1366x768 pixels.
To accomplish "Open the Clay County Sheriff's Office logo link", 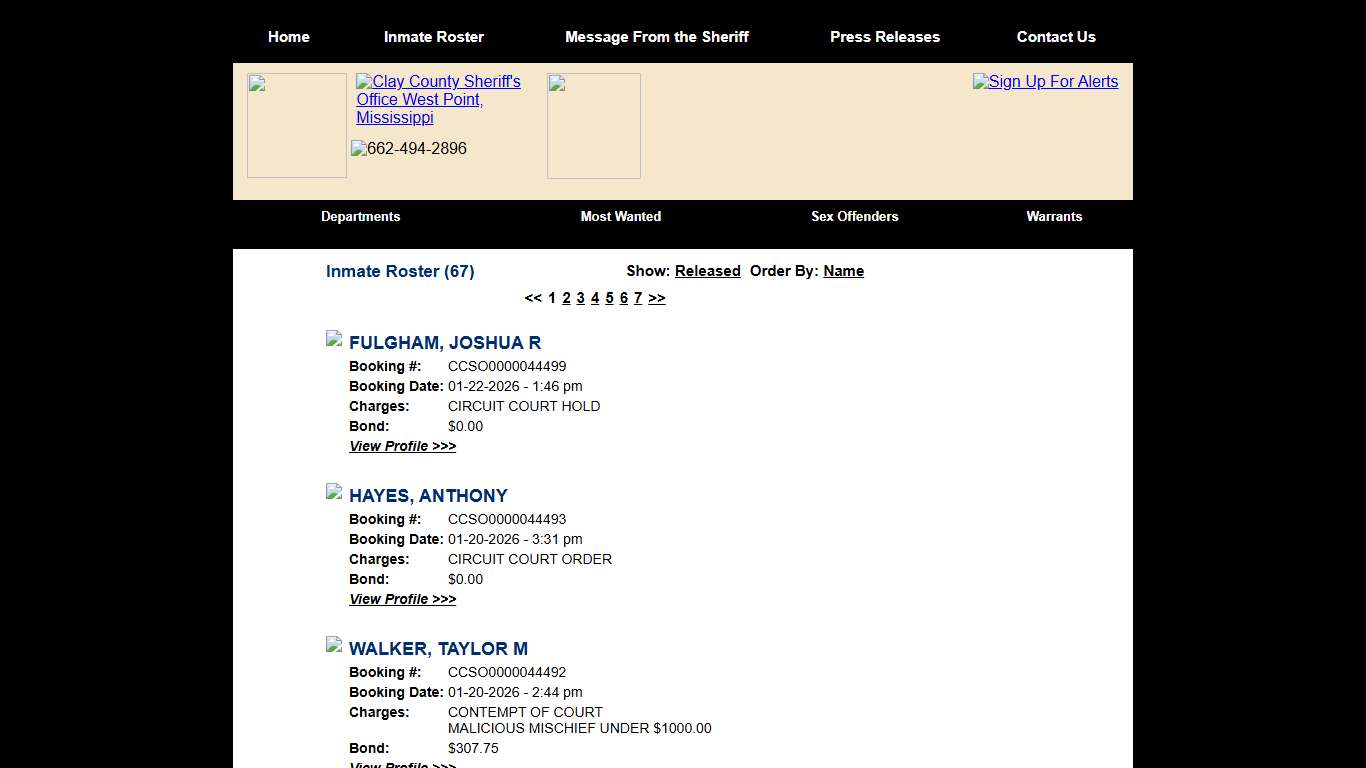I will point(438,99).
